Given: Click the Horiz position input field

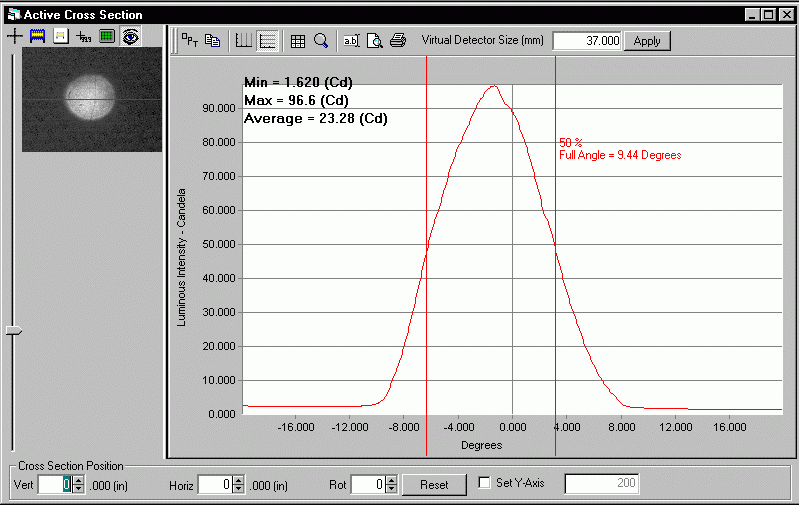Looking at the screenshot, I should coord(215,485).
